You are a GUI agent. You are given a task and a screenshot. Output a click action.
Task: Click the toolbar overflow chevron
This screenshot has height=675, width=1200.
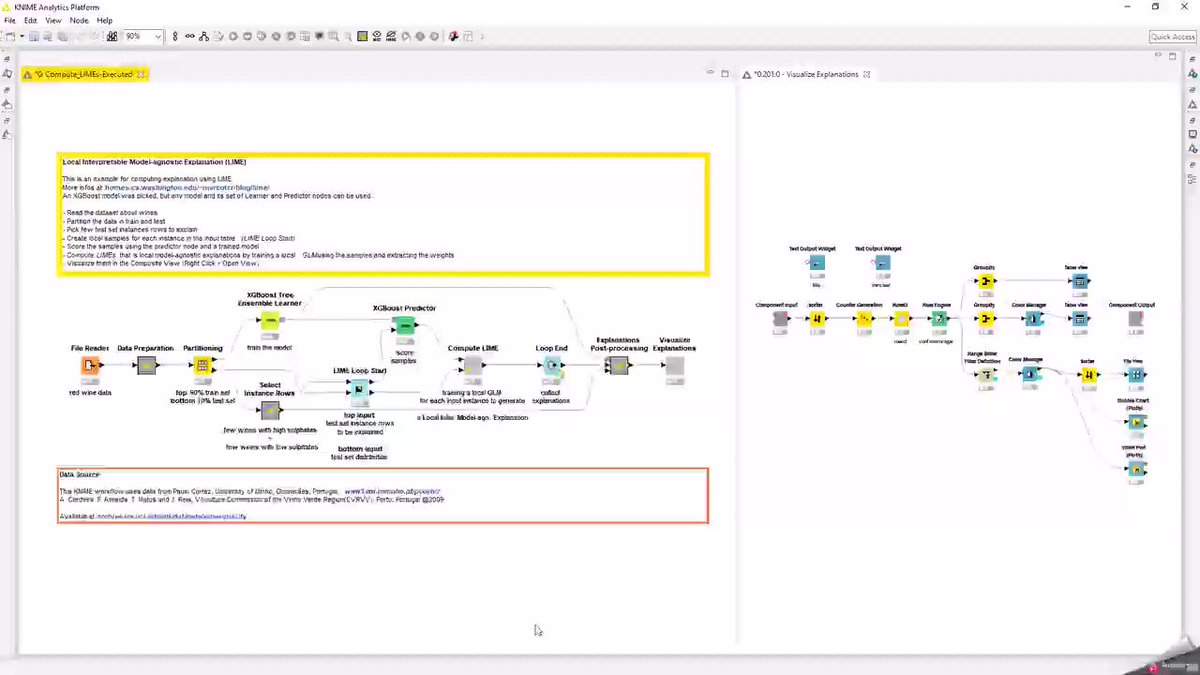pos(482,36)
